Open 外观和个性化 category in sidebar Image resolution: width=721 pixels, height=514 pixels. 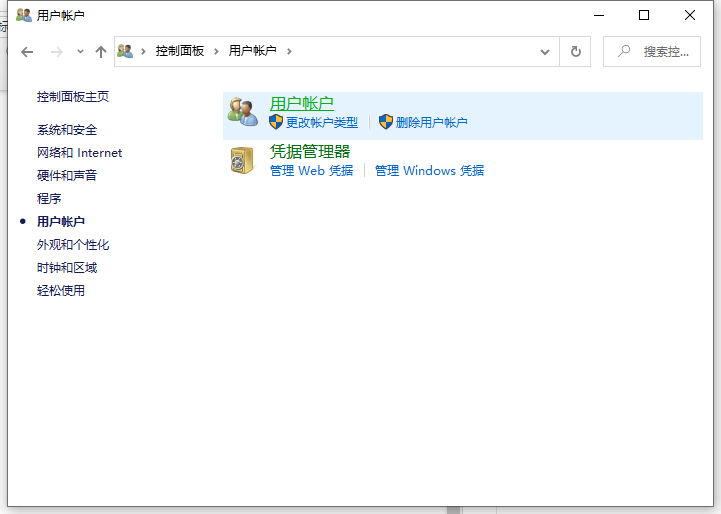[x=73, y=245]
